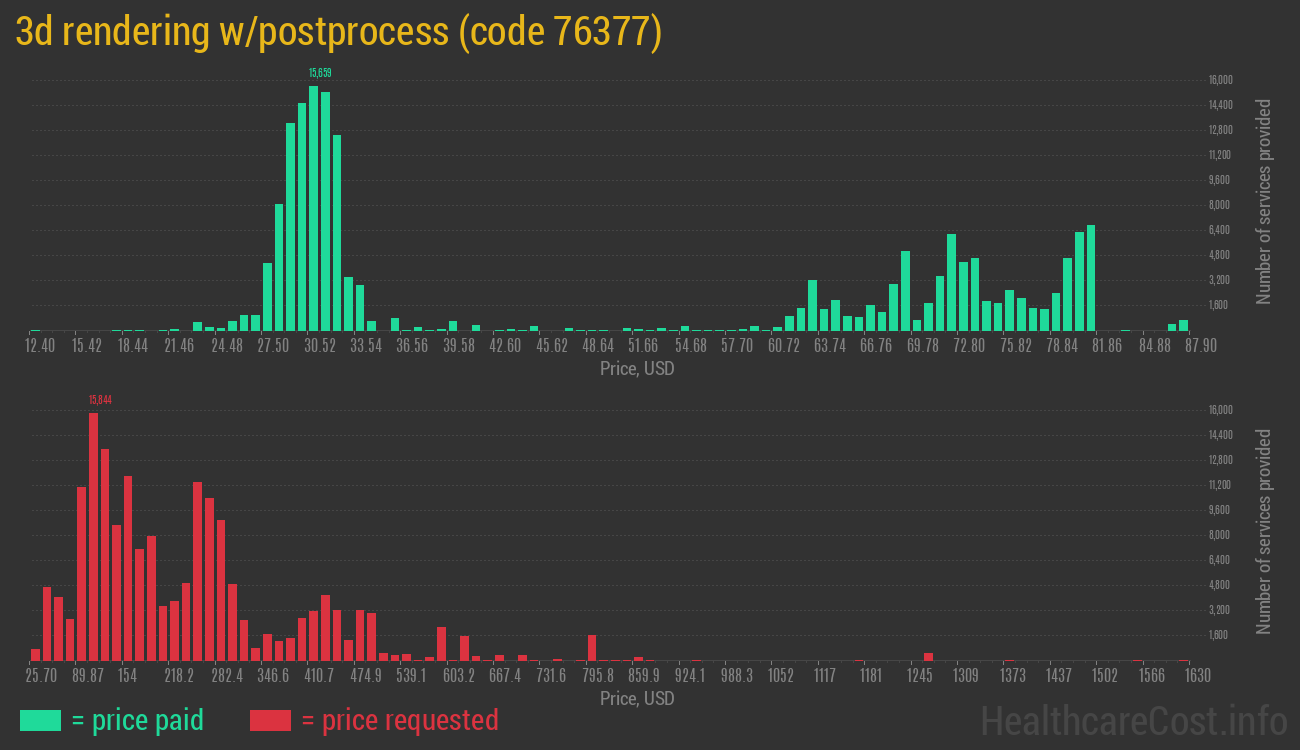
Task: Click the 30.52 tick on green chart axis
Action: [320, 345]
